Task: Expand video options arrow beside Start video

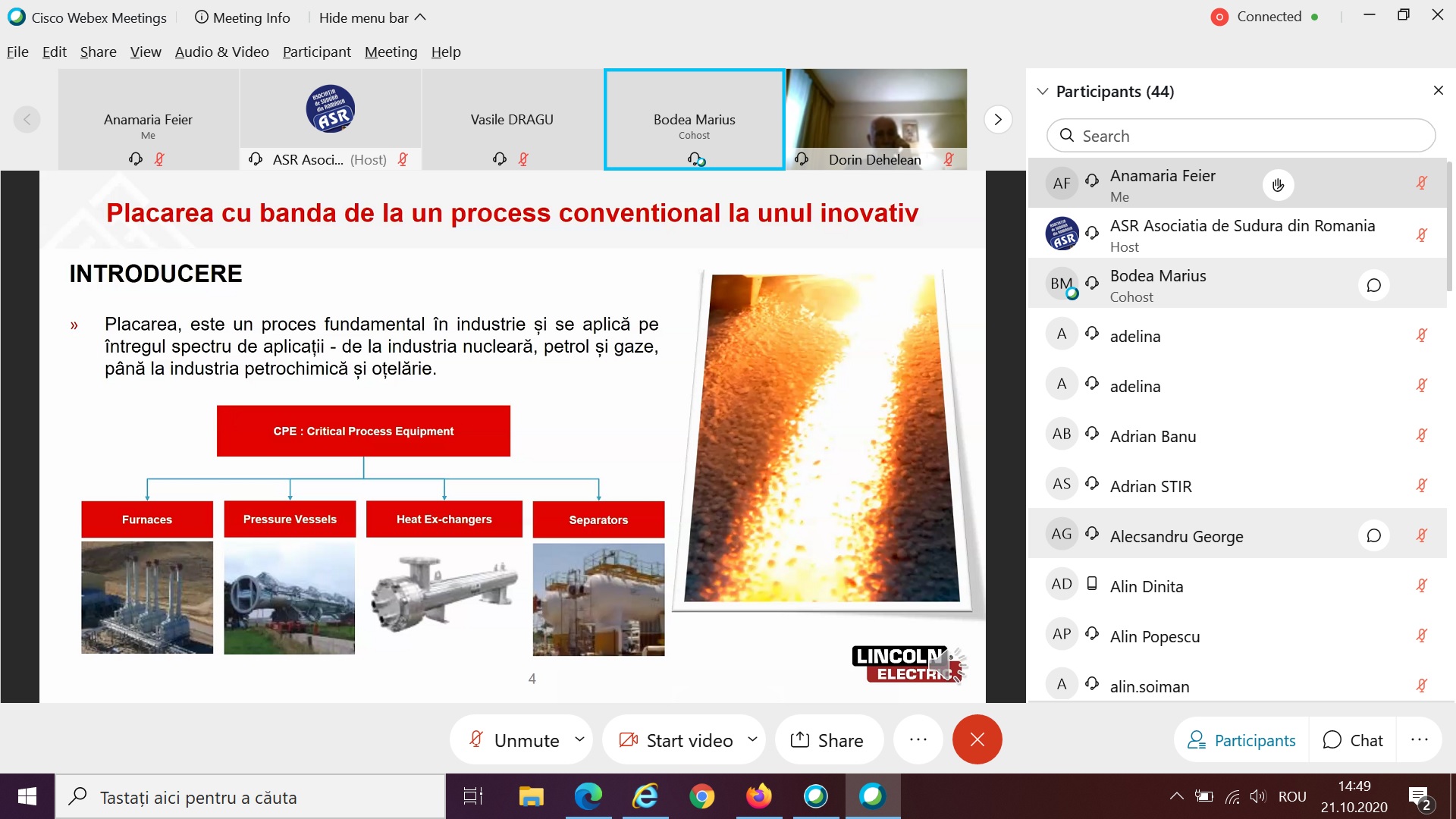Action: tap(752, 739)
